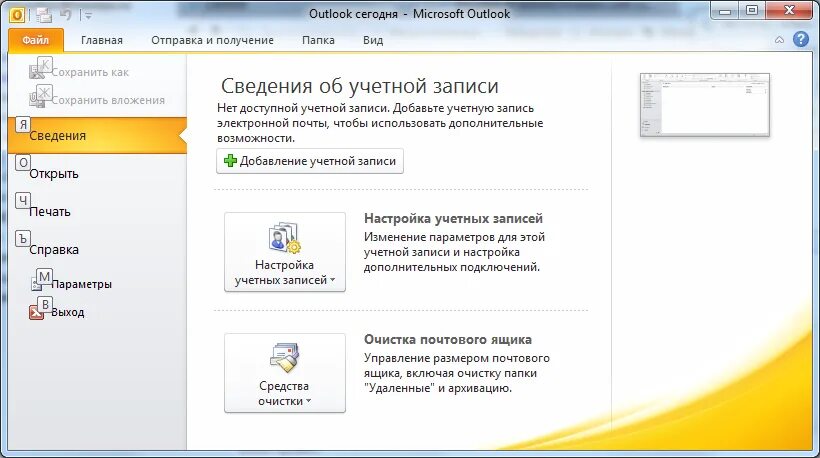Click the Настройка учетных записей heading text
820x458 pixels.
[453, 219]
